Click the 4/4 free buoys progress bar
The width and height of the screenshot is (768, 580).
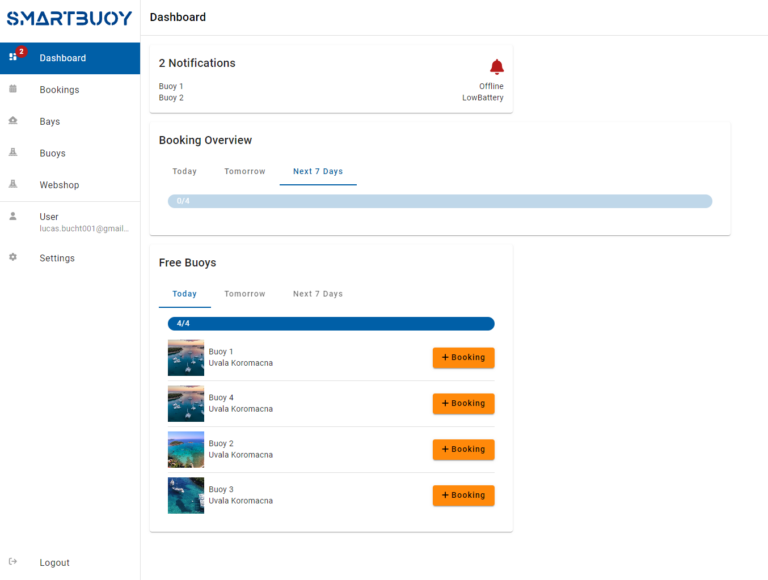tap(331, 324)
